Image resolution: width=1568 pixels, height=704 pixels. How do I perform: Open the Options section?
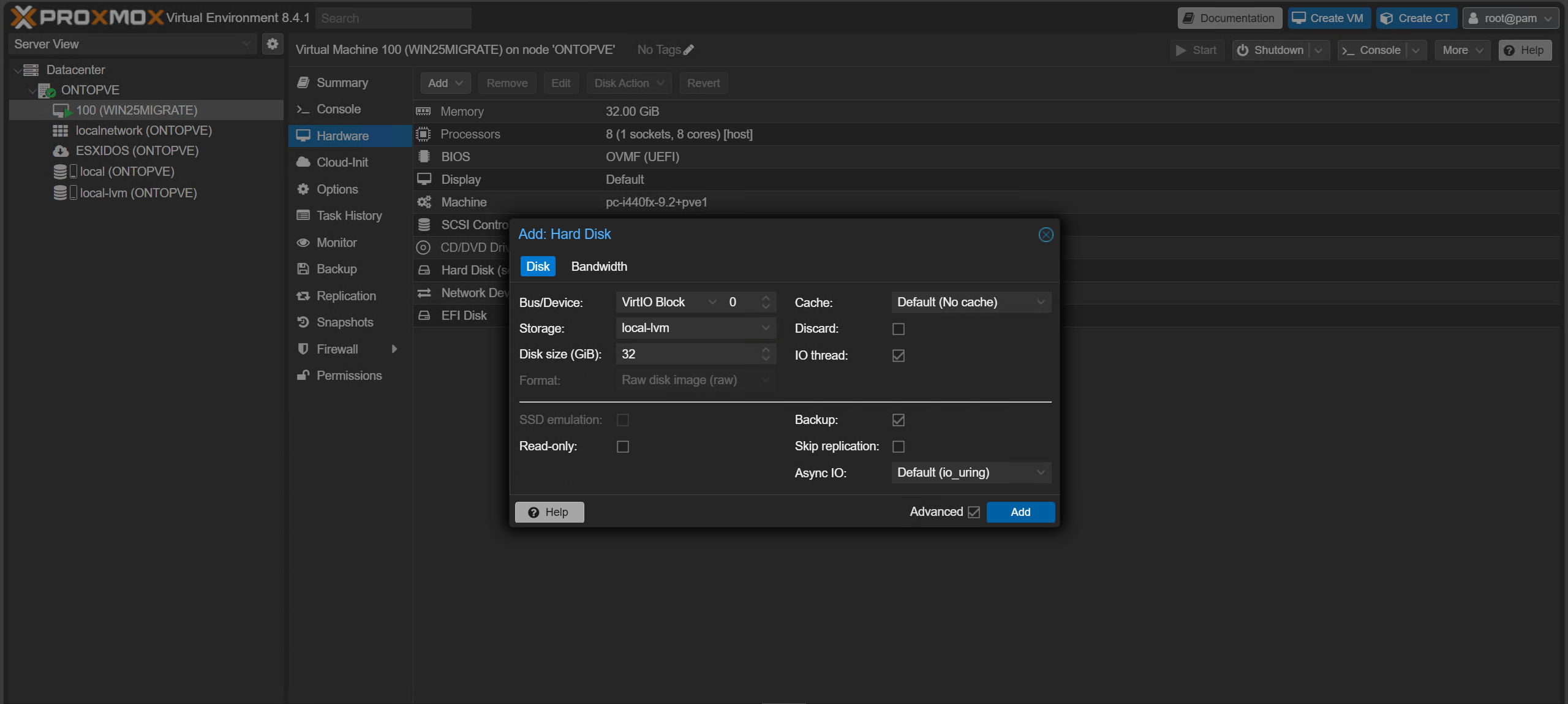click(x=350, y=189)
